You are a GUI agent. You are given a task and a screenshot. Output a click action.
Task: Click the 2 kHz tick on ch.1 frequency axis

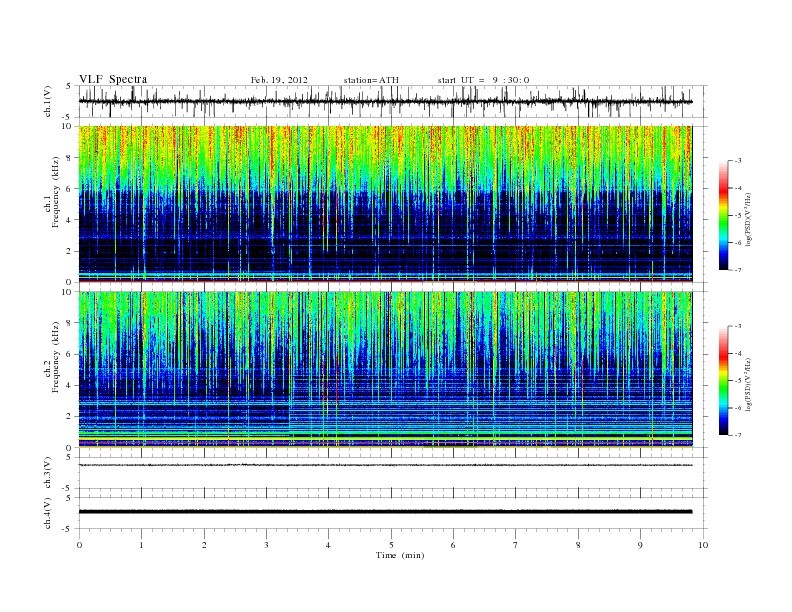click(x=70, y=251)
